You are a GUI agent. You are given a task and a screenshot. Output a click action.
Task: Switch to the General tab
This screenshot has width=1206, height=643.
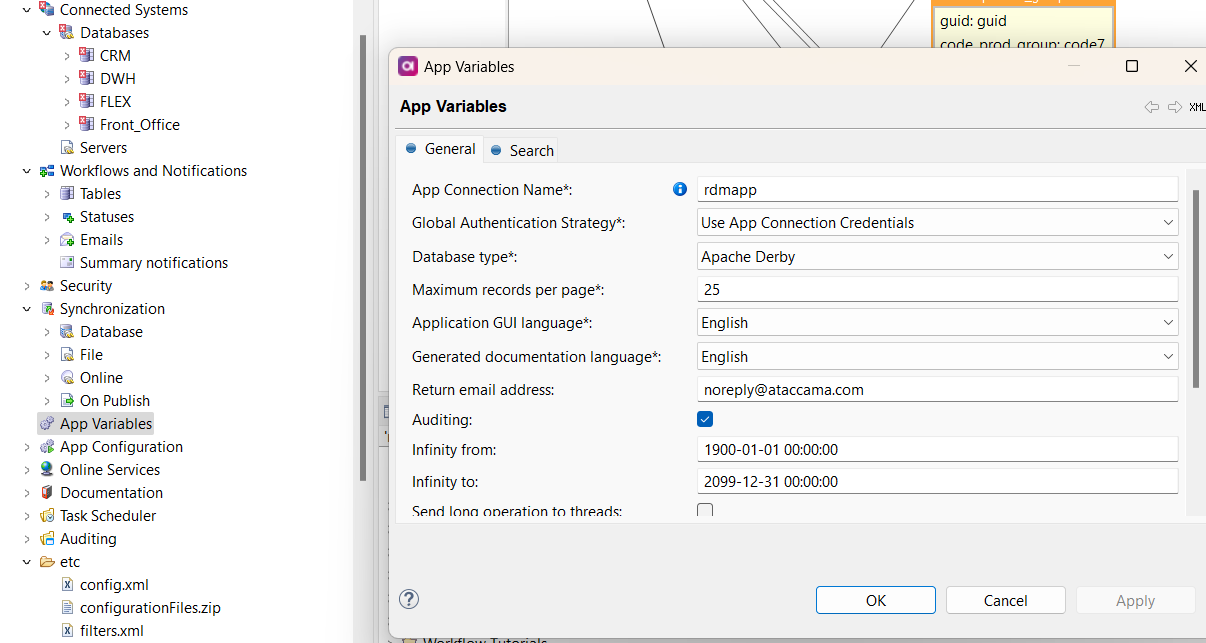tap(440, 149)
